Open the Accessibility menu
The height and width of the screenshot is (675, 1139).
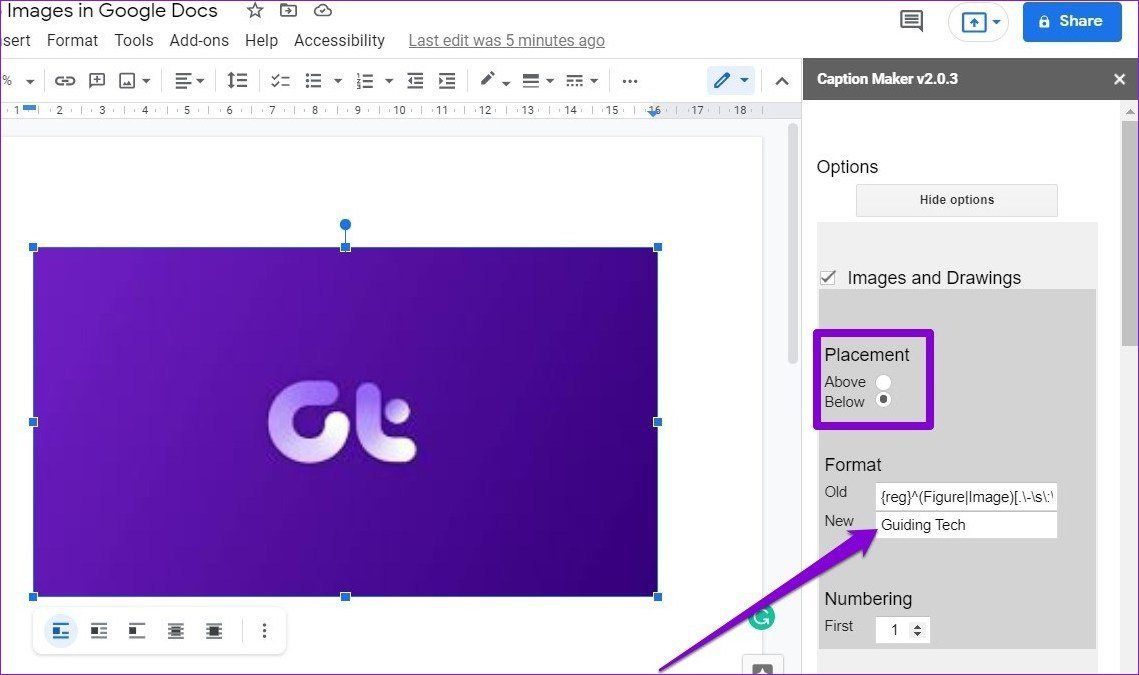coord(339,41)
